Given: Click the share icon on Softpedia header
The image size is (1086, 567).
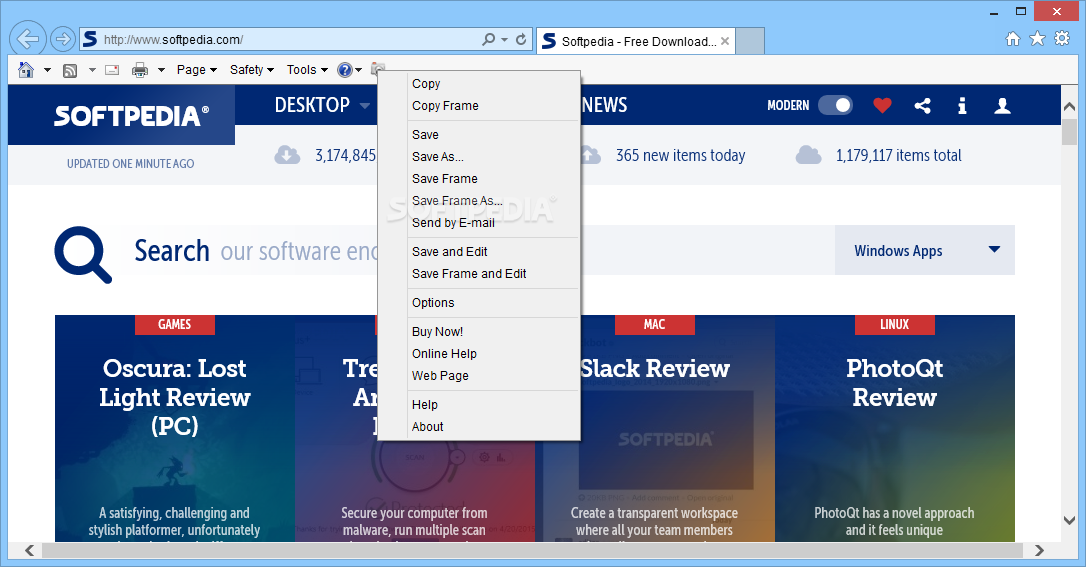Looking at the screenshot, I should [x=922, y=105].
